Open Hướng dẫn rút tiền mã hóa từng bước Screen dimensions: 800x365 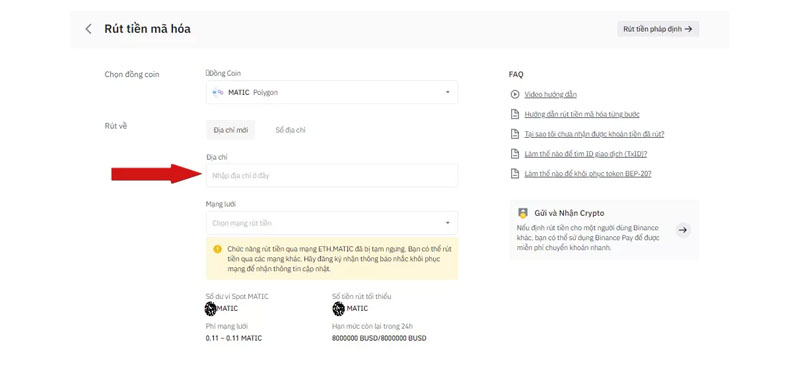[x=582, y=114]
